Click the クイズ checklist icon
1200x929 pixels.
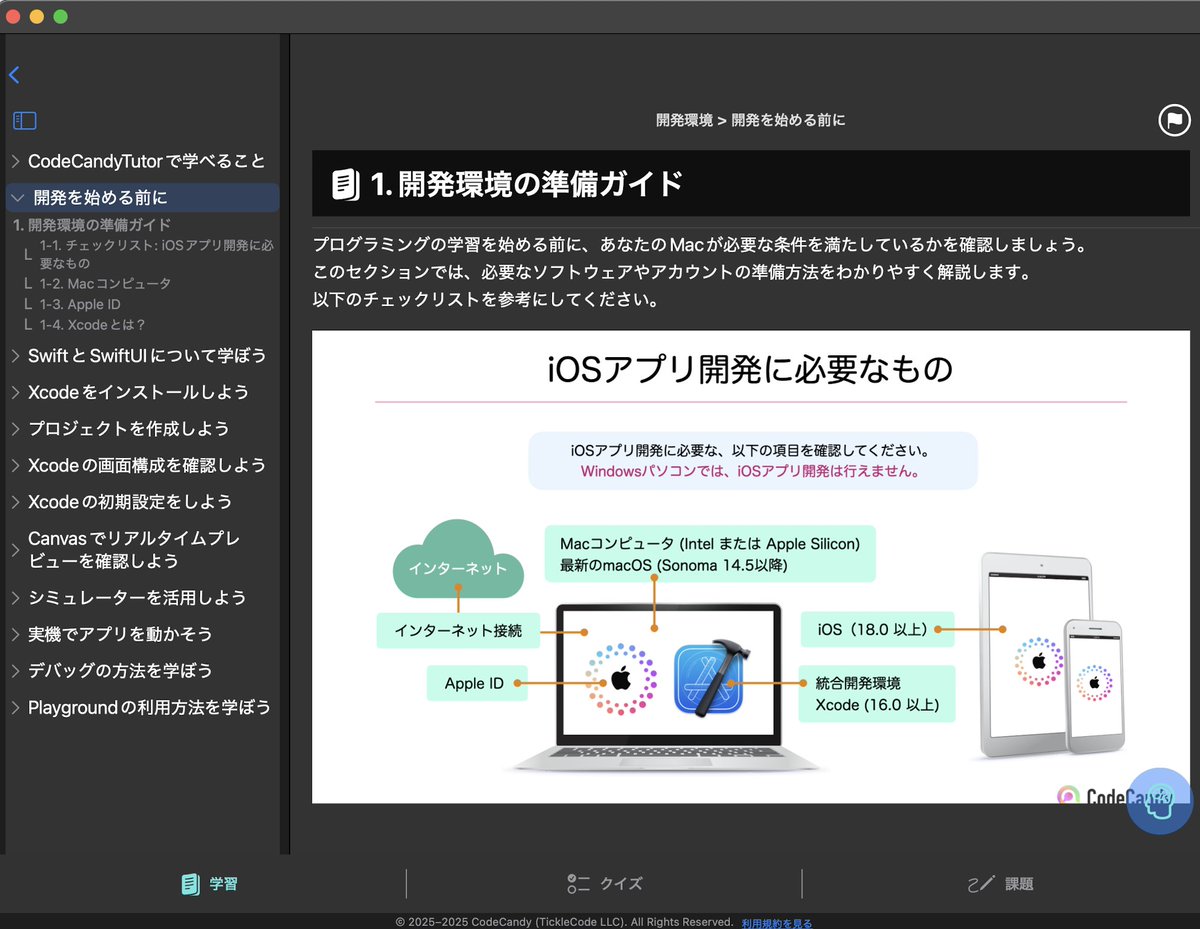click(577, 884)
